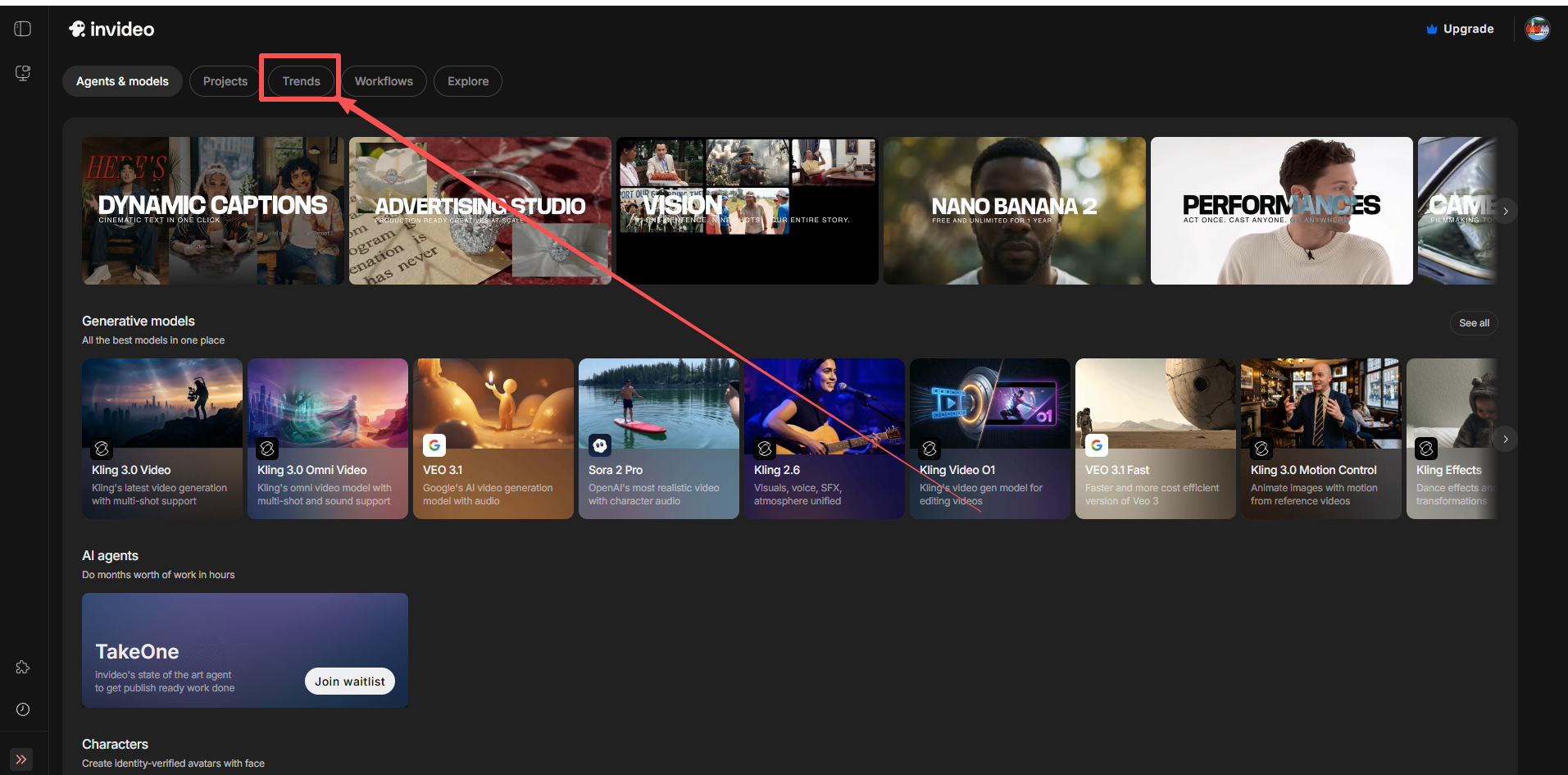Click the chat assistant icon in sidebar
The image size is (1568, 775).
pos(23,73)
